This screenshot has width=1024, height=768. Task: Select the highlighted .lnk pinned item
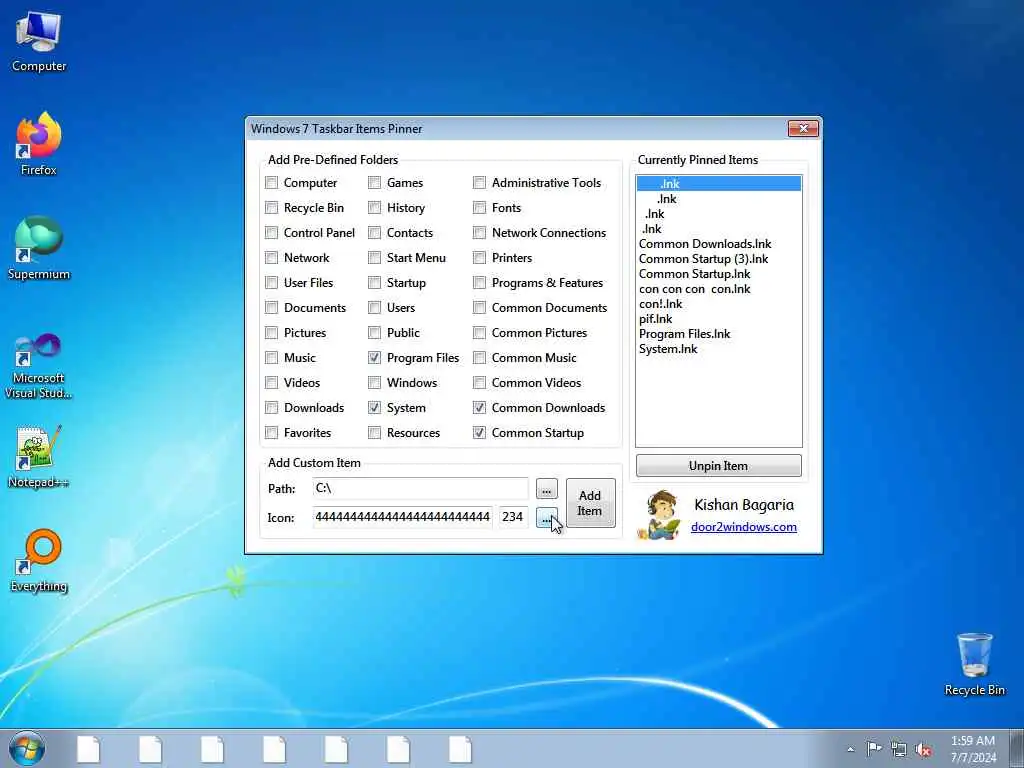point(718,184)
